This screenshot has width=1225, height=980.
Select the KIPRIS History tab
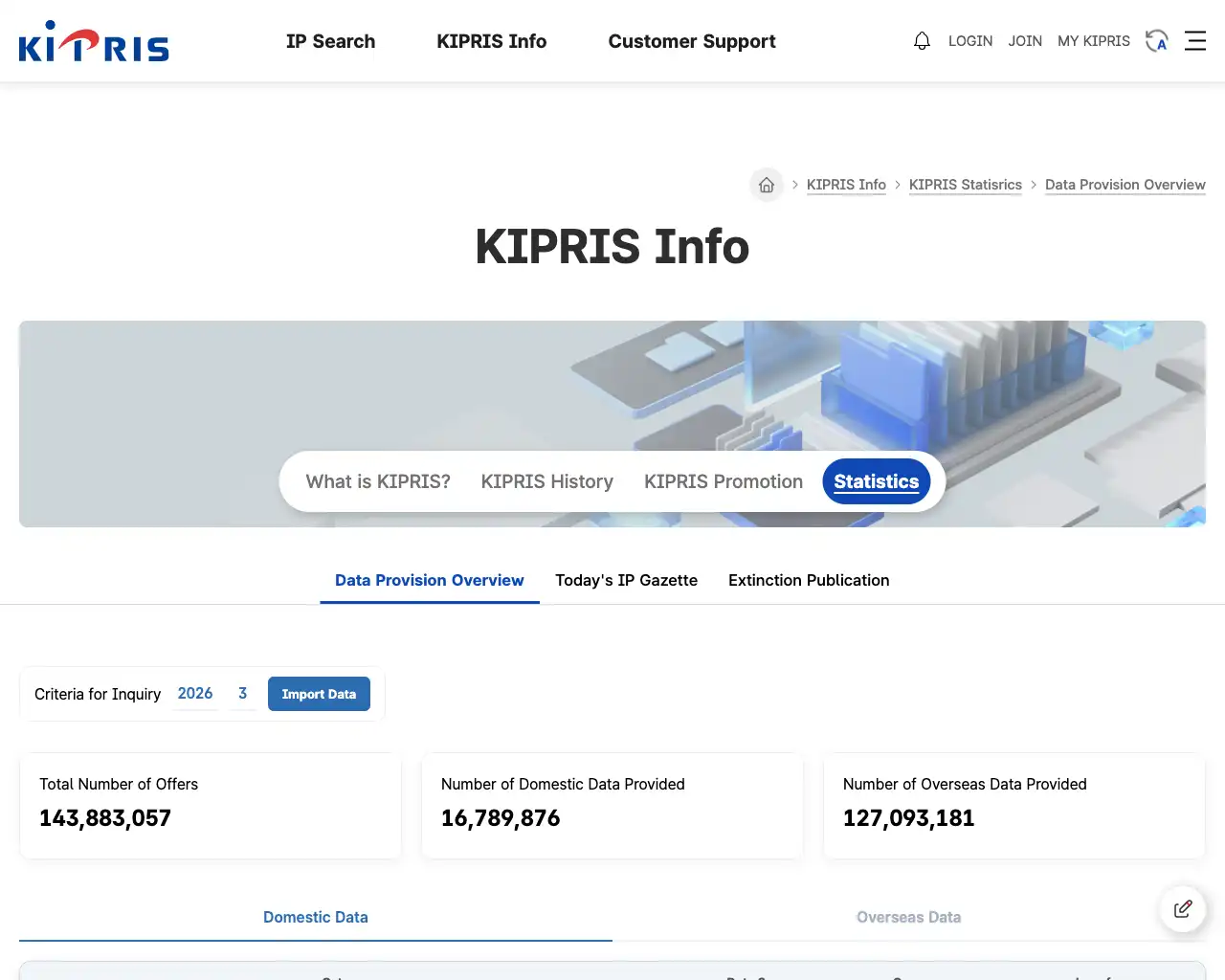(547, 481)
